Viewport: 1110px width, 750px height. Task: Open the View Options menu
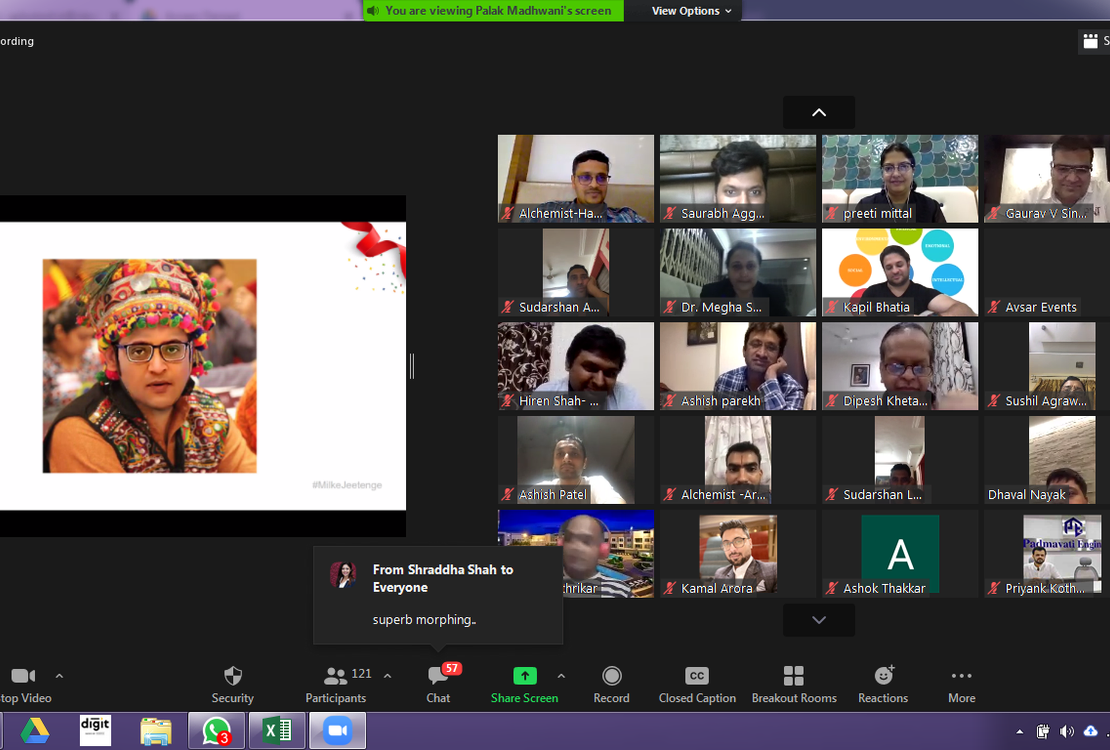(691, 11)
